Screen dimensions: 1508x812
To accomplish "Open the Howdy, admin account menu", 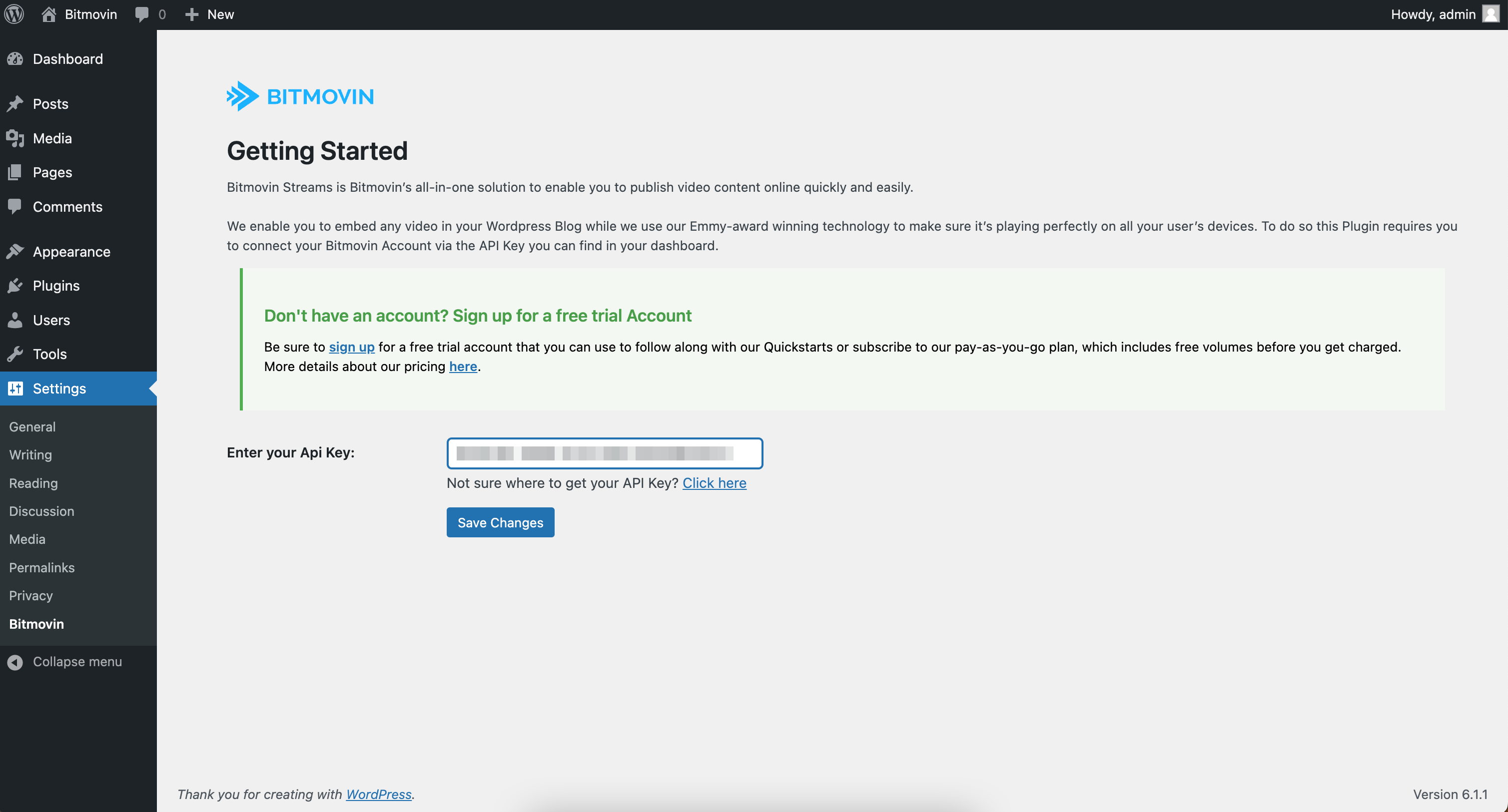I will tap(1432, 14).
